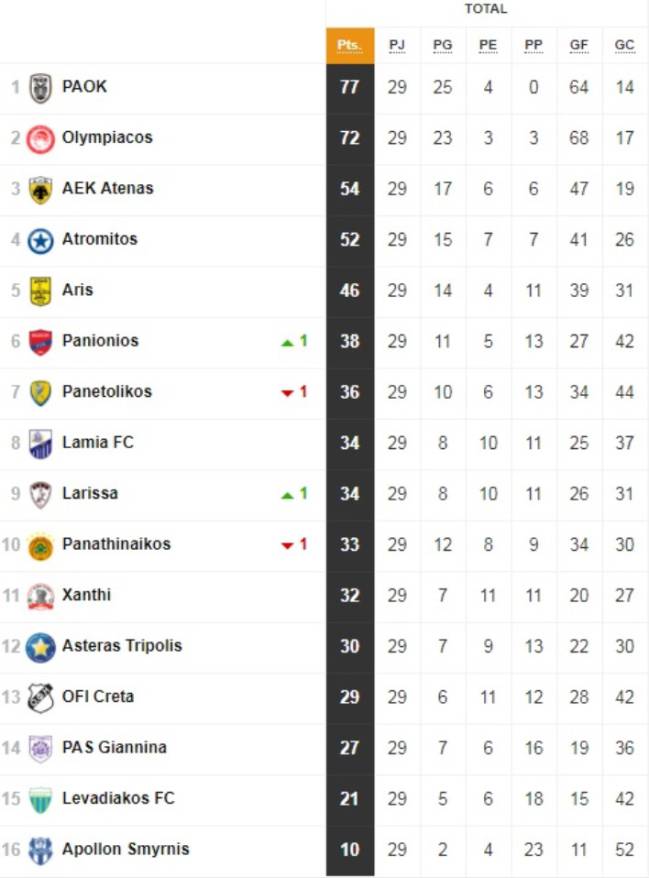
Task: Click PAOK's 77 points cell
Action: coord(350,88)
